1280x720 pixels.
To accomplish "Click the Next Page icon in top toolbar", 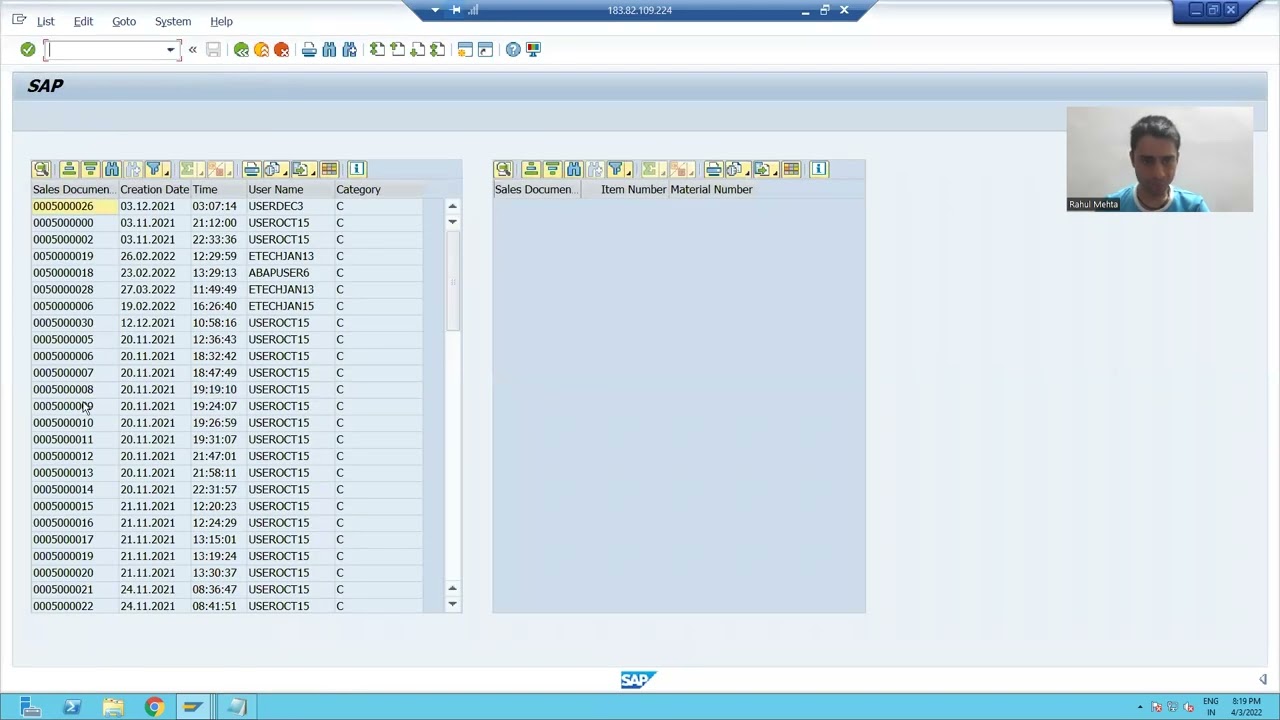I will pyautogui.click(x=417, y=49).
